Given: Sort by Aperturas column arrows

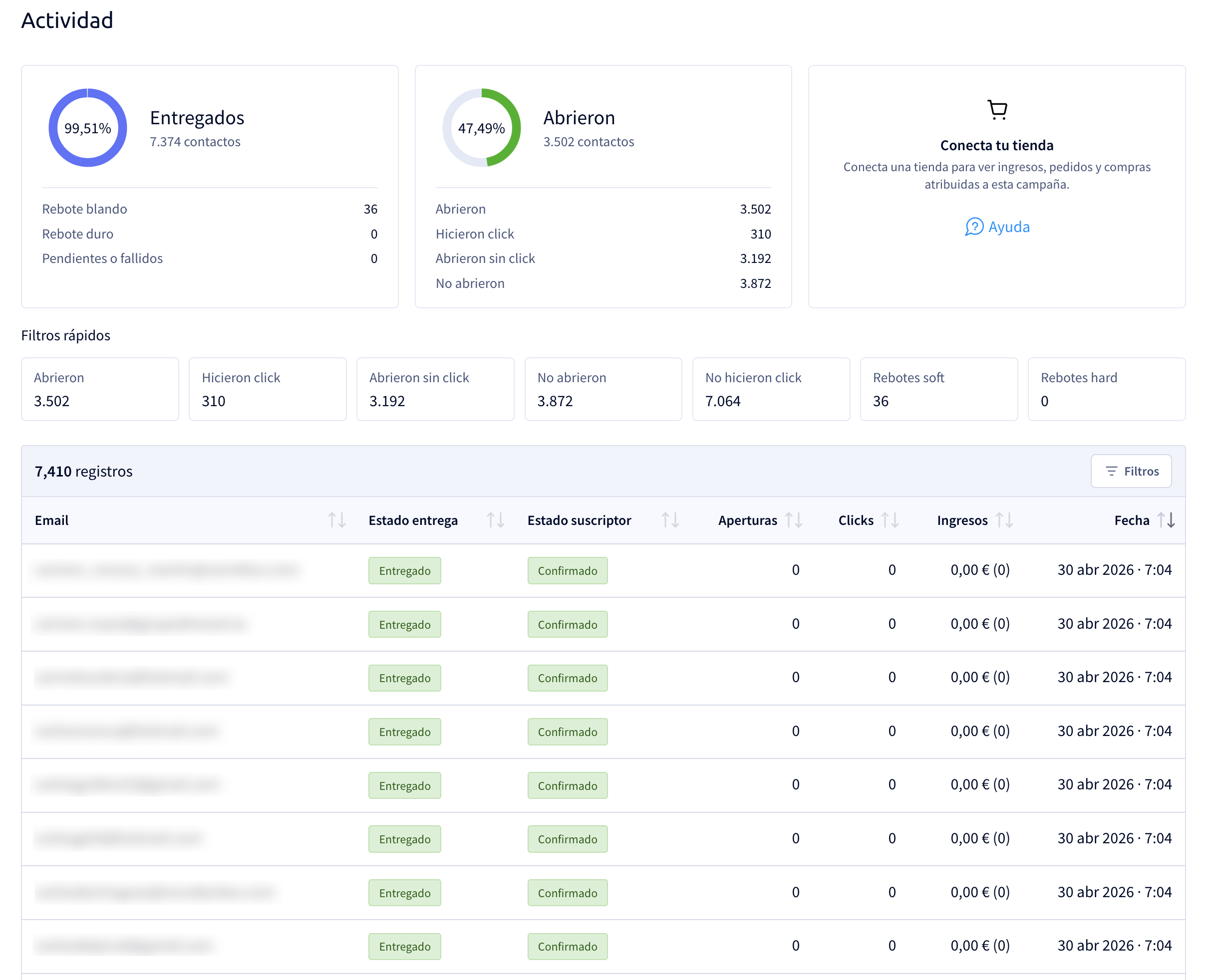Looking at the screenshot, I should click(x=794, y=520).
